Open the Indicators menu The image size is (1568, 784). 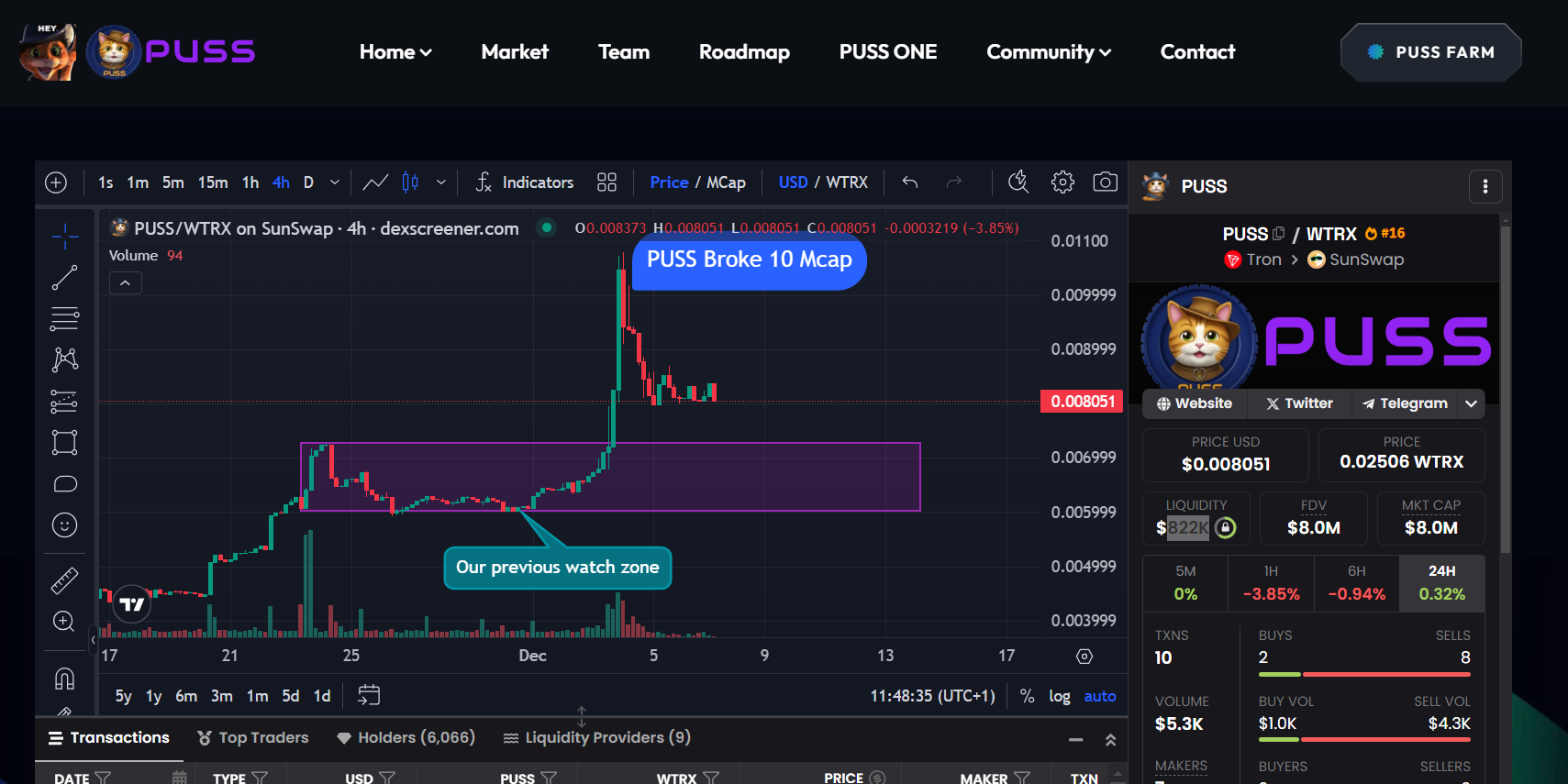(x=525, y=182)
